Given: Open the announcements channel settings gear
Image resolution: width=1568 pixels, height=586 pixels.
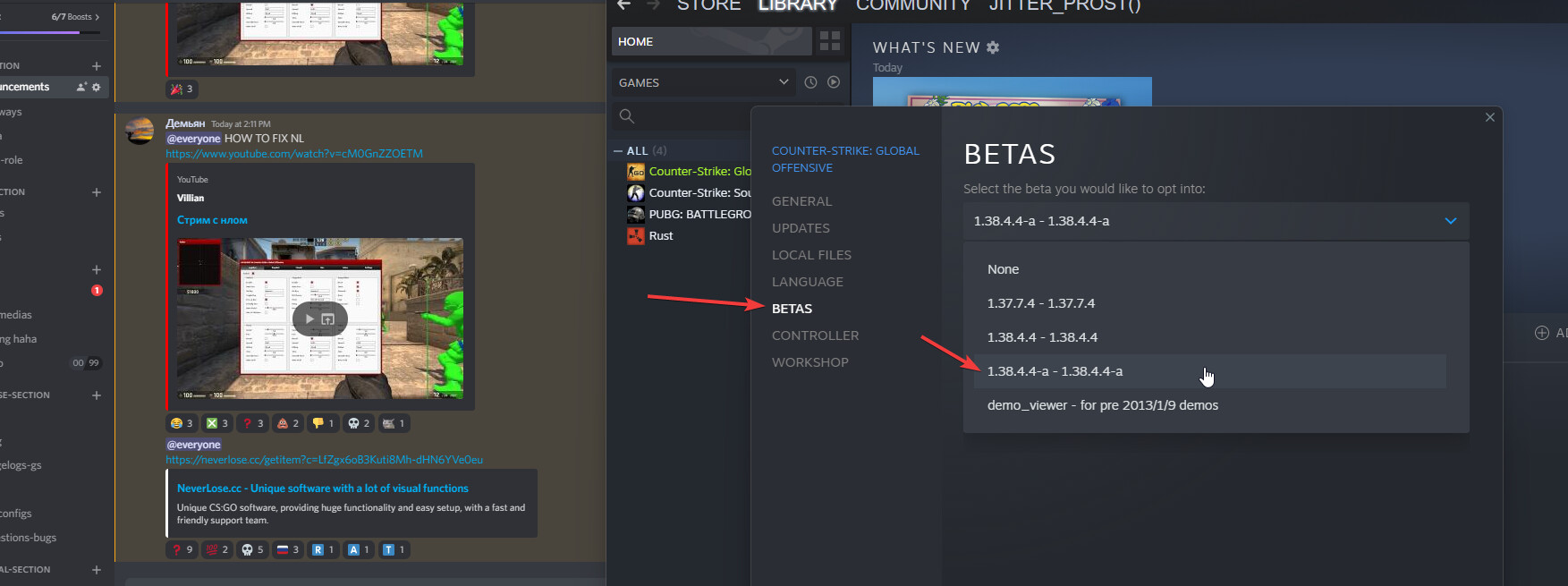Looking at the screenshot, I should [x=97, y=87].
